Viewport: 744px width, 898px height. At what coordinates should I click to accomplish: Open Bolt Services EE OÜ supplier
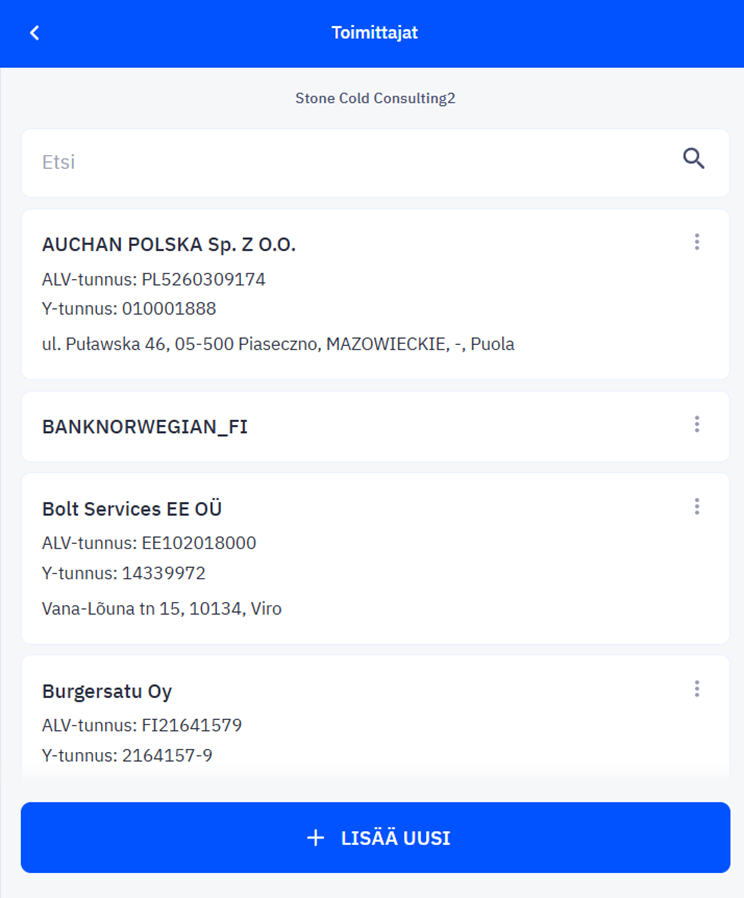pyautogui.click(x=132, y=509)
